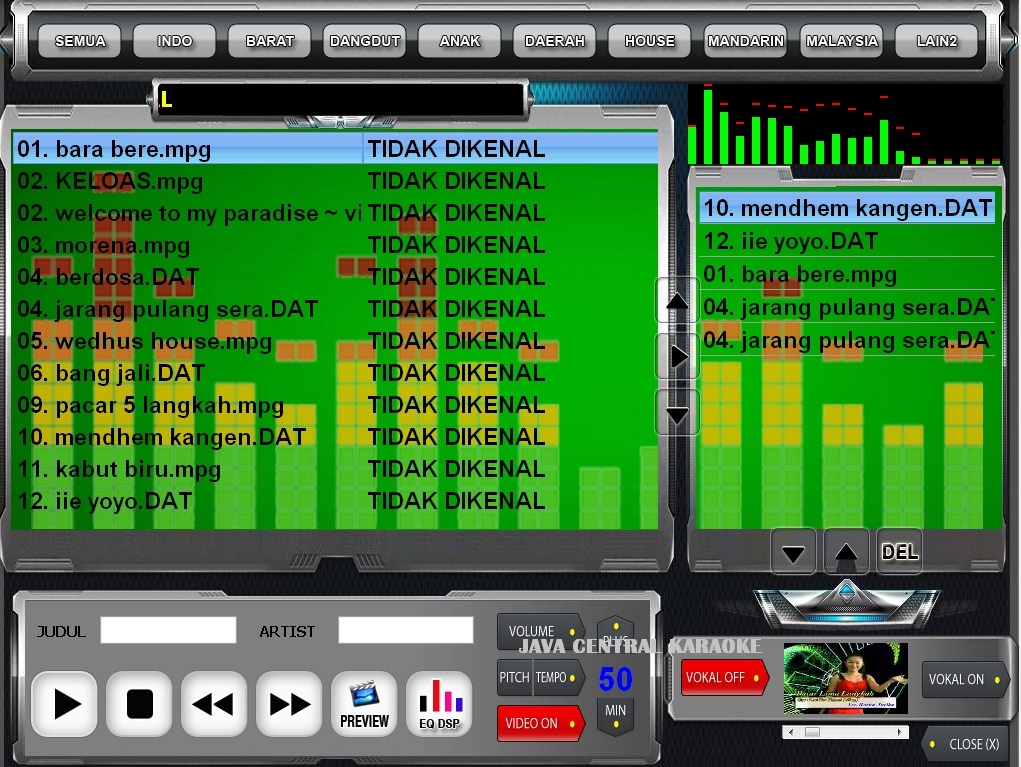The image size is (1021, 767).
Task: Open the Preview clapperboard icon
Action: (364, 704)
